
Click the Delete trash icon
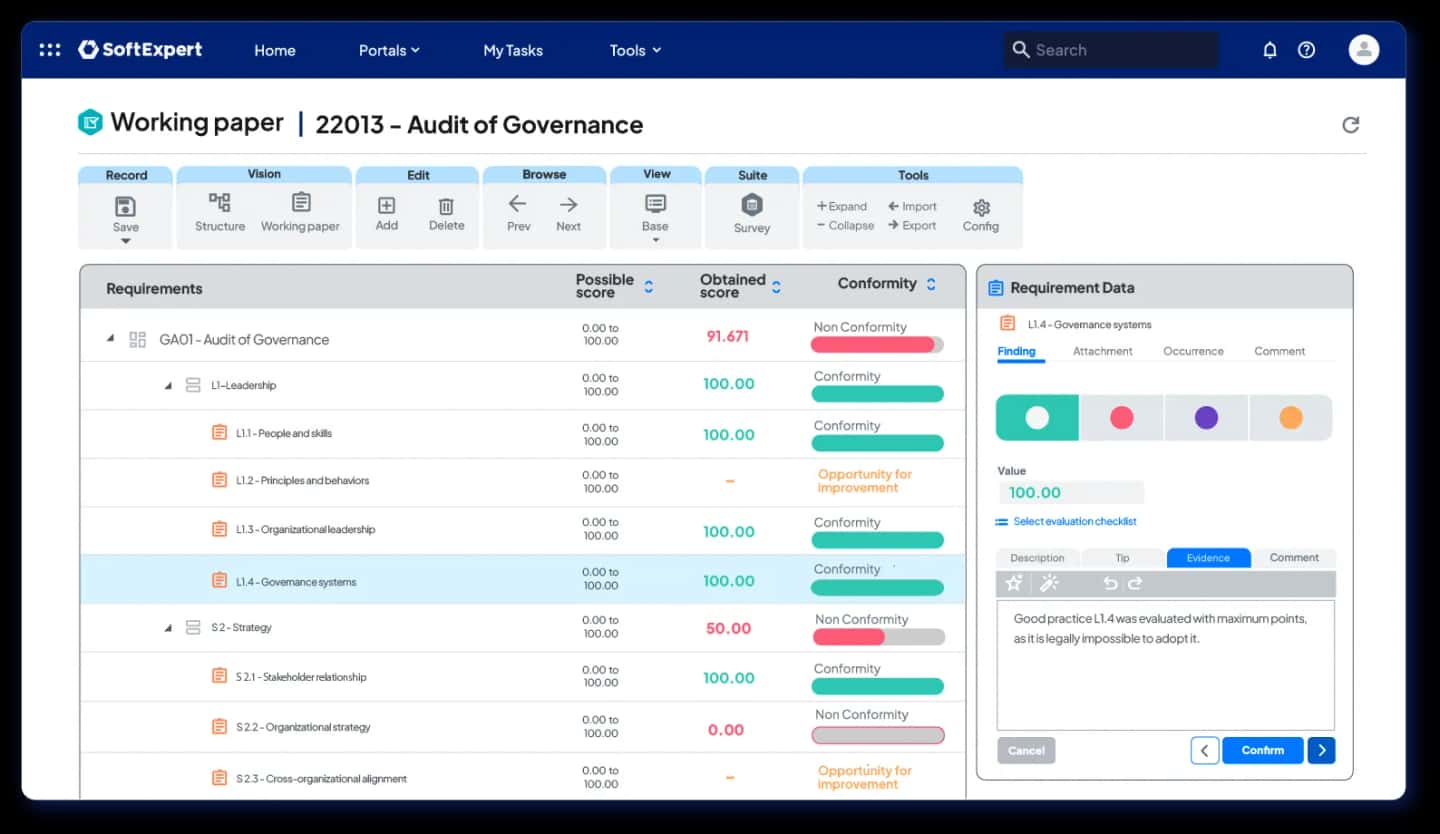pyautogui.click(x=446, y=206)
